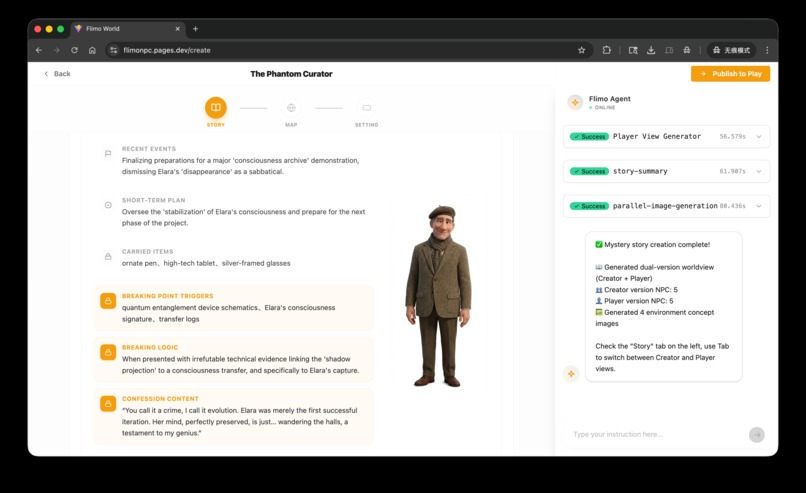Click the address bar URL flimonpc.pages.dev/create
The height and width of the screenshot is (493, 806).
(x=167, y=50)
